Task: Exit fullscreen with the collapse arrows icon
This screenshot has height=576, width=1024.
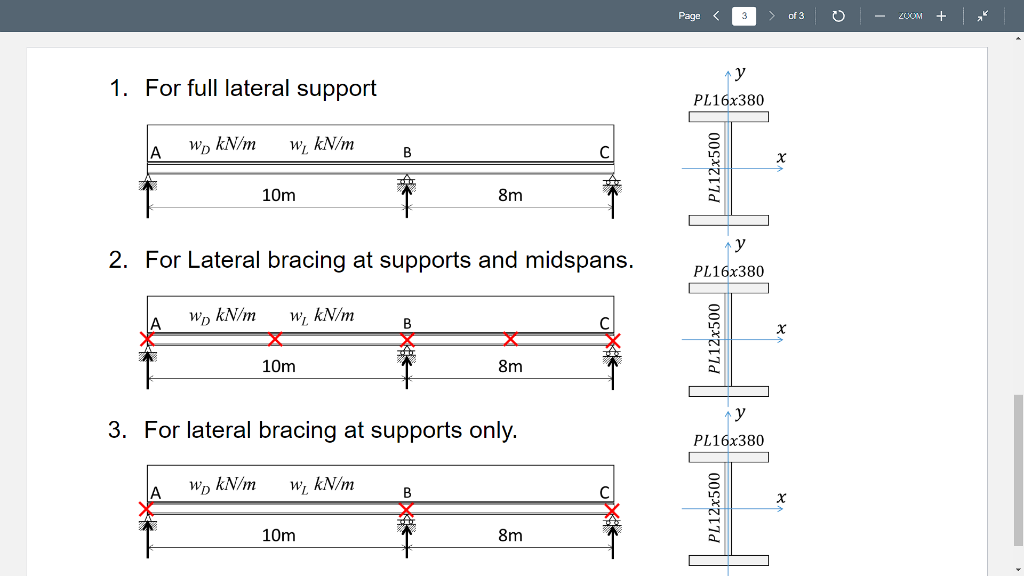Action: (981, 15)
